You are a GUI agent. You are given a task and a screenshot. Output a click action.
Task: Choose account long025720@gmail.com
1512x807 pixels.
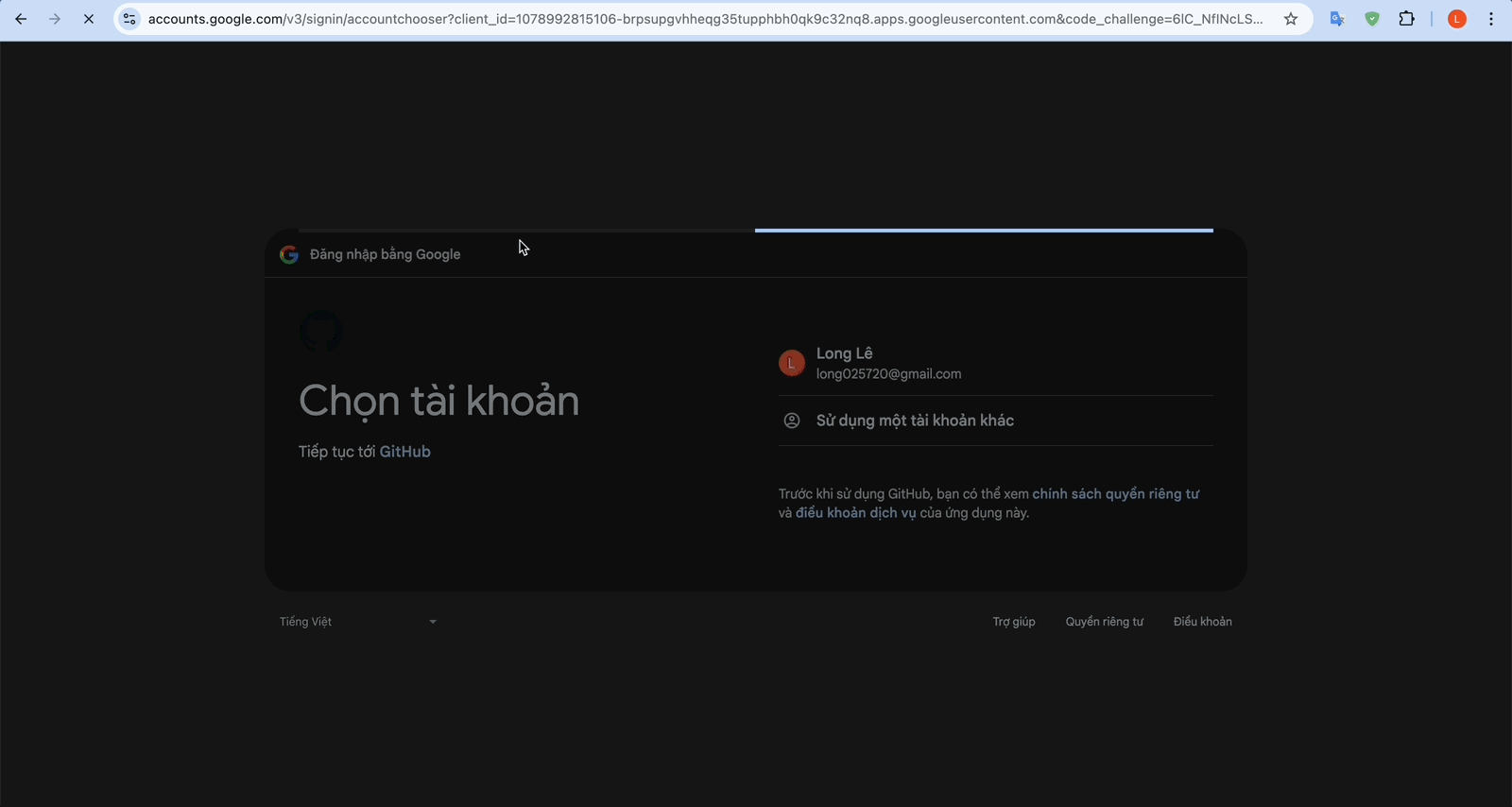tap(996, 363)
